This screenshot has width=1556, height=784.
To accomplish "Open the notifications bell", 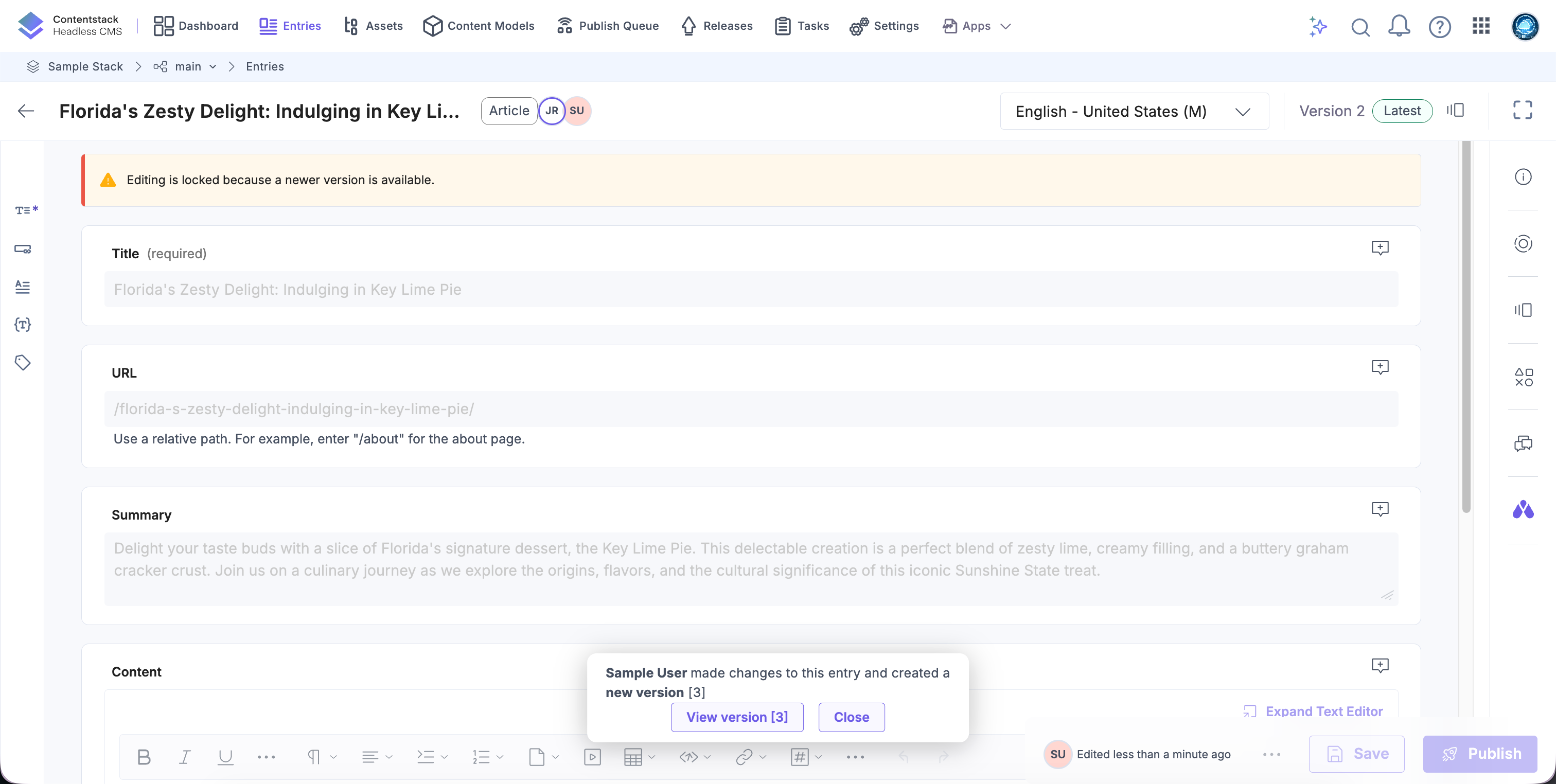I will 1399,26.
